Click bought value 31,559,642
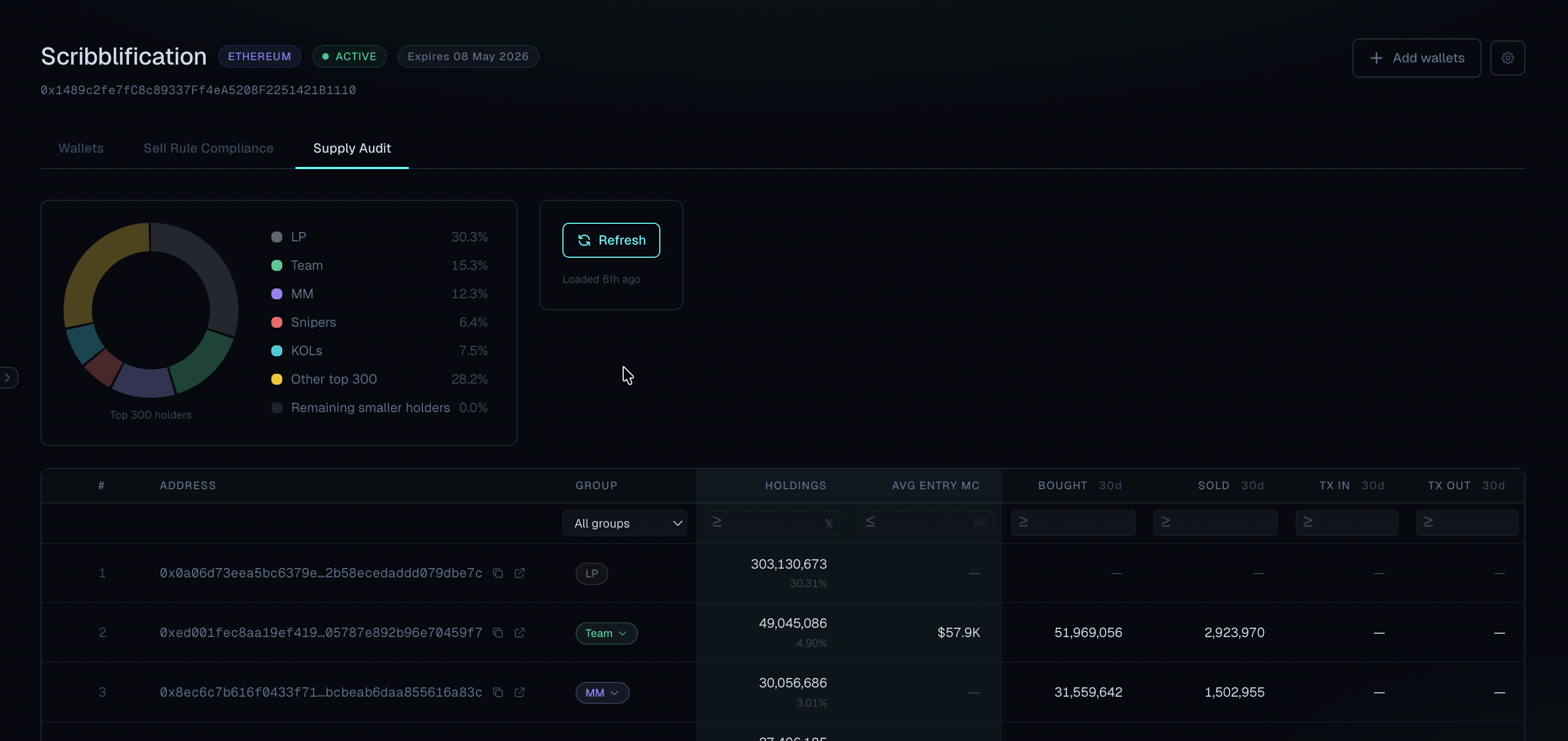 coord(1088,692)
